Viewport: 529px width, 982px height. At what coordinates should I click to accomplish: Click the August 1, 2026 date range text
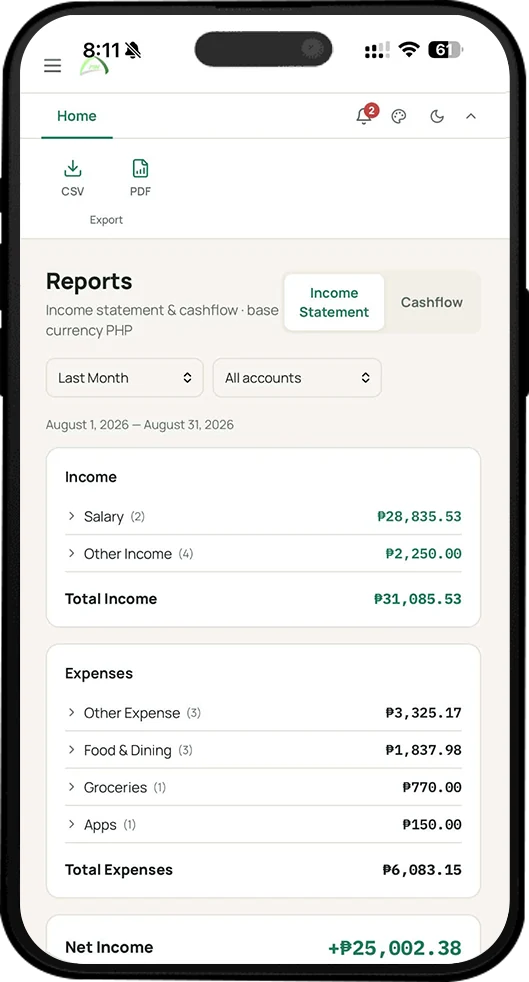[140, 425]
